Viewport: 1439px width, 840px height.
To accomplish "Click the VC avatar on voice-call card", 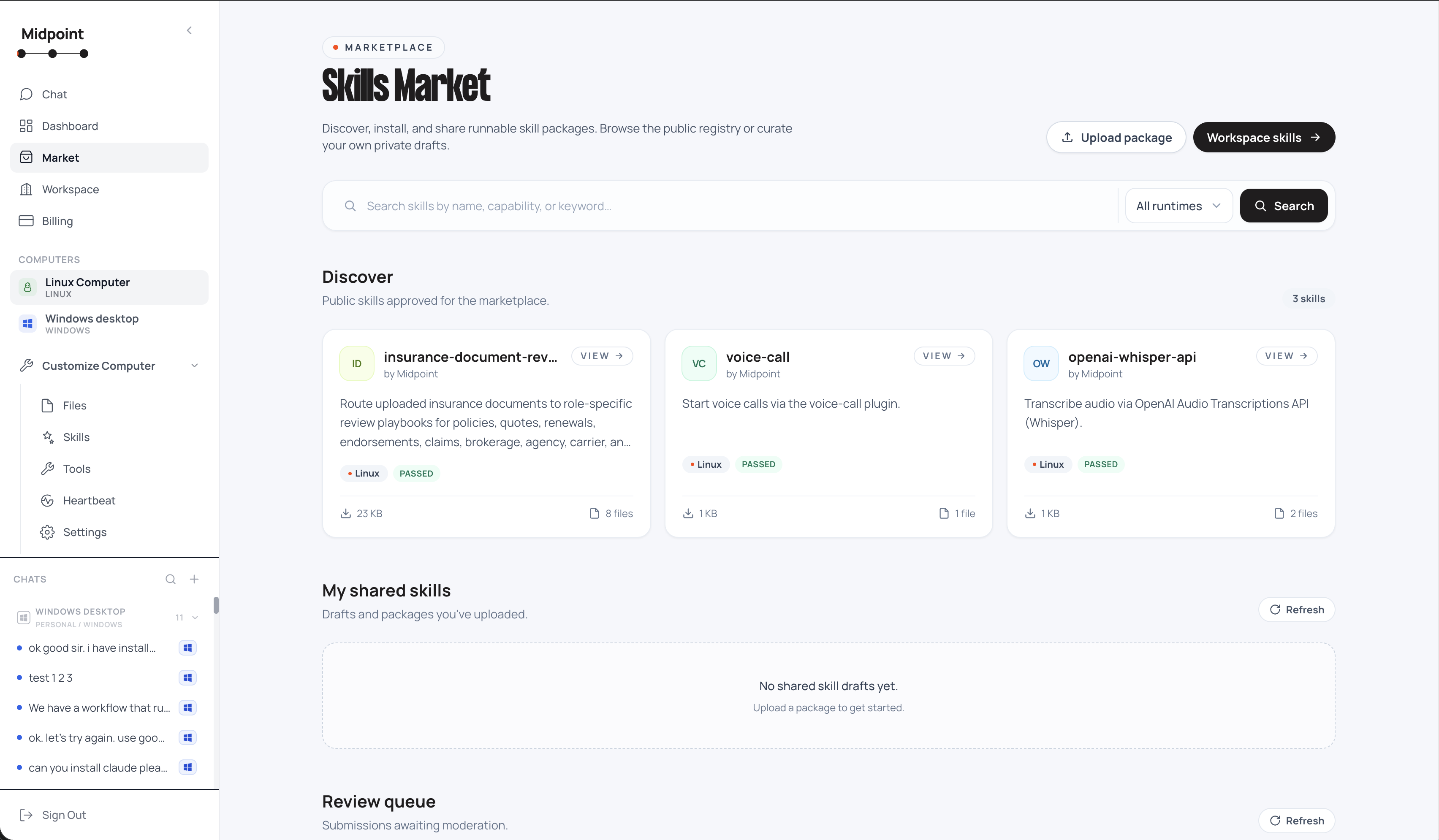I will point(699,363).
